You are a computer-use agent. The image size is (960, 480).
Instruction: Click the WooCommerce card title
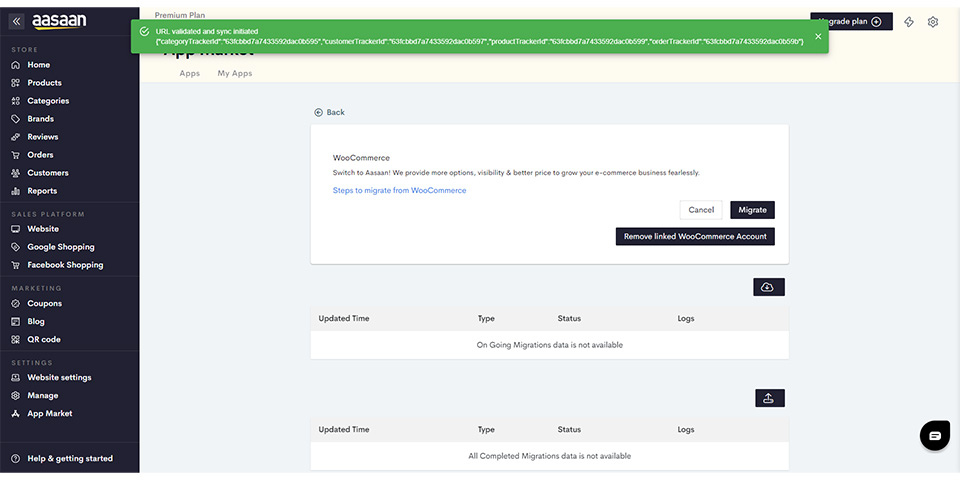point(361,158)
